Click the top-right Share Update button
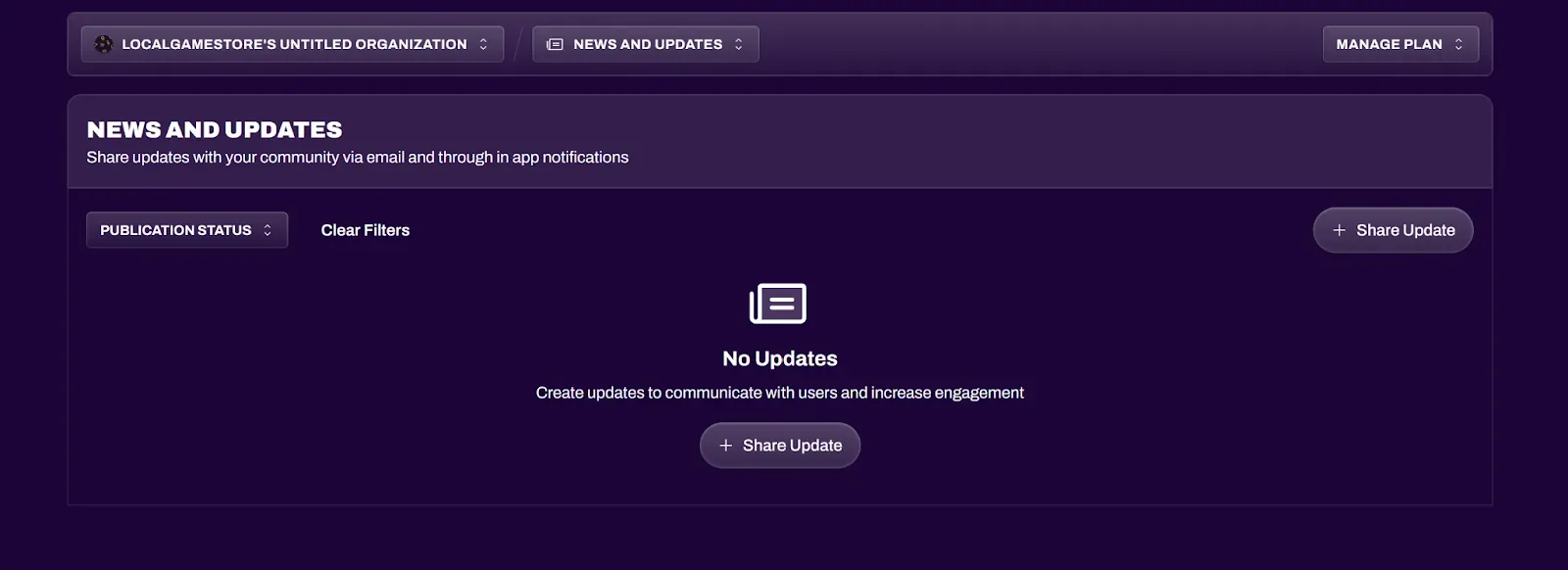 coord(1393,230)
